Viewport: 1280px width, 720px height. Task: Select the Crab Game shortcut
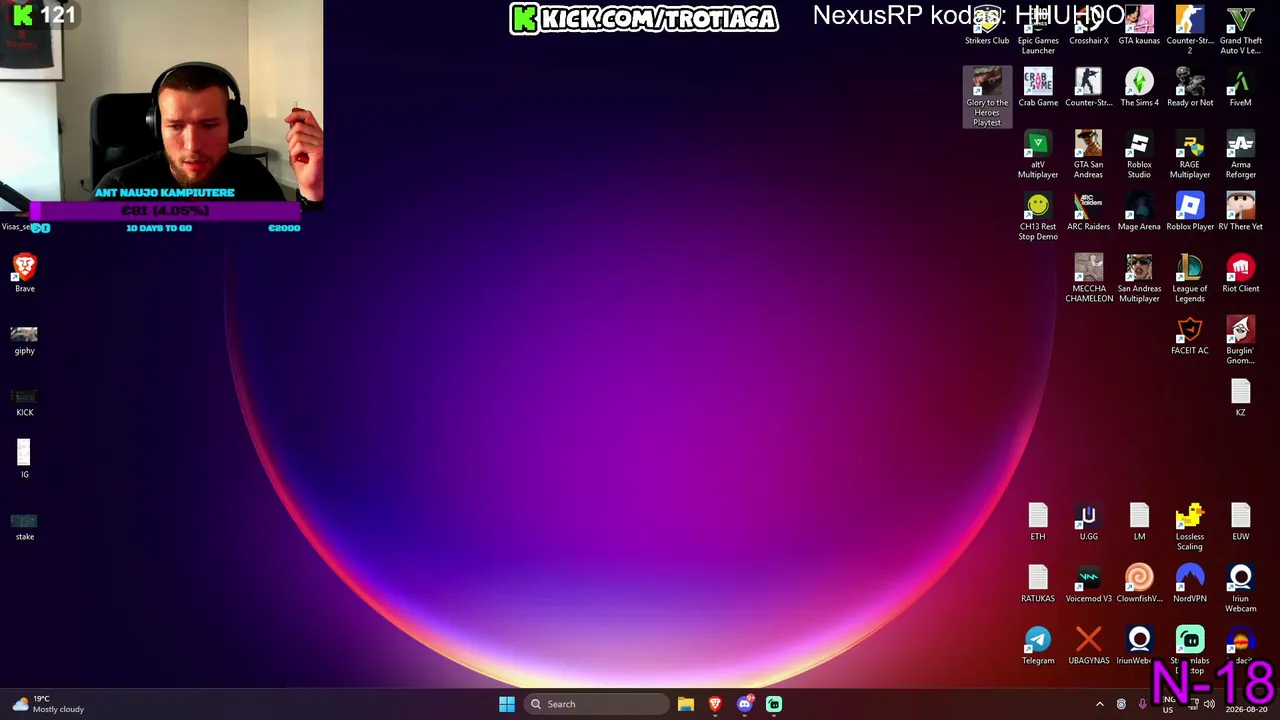pyautogui.click(x=1038, y=88)
